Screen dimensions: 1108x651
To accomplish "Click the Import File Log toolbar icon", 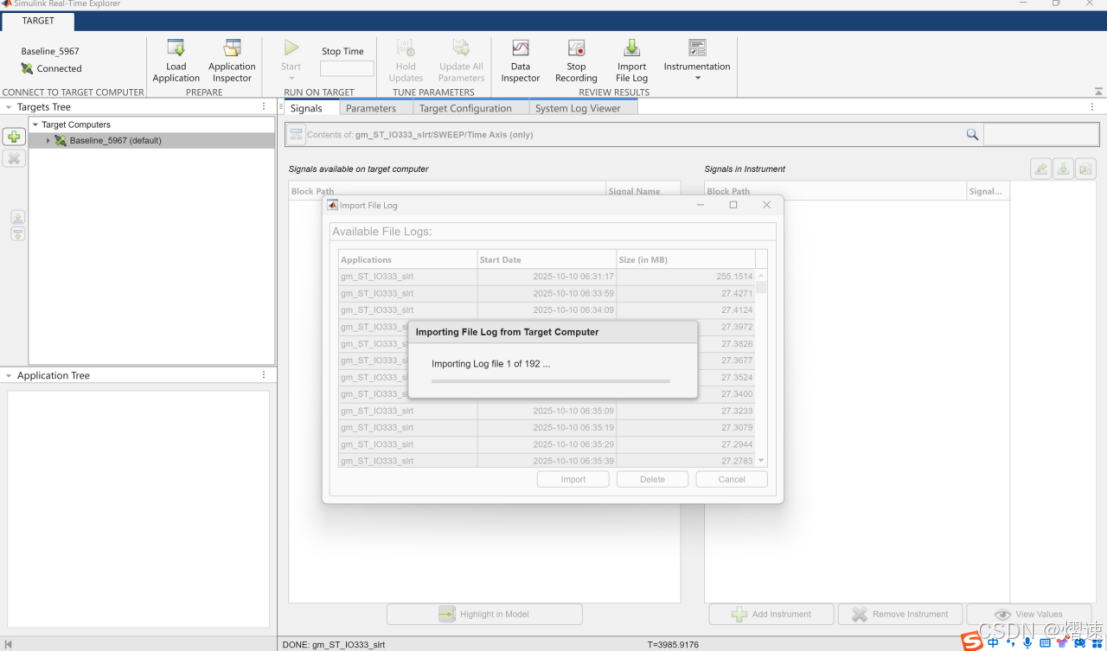I will [x=631, y=48].
